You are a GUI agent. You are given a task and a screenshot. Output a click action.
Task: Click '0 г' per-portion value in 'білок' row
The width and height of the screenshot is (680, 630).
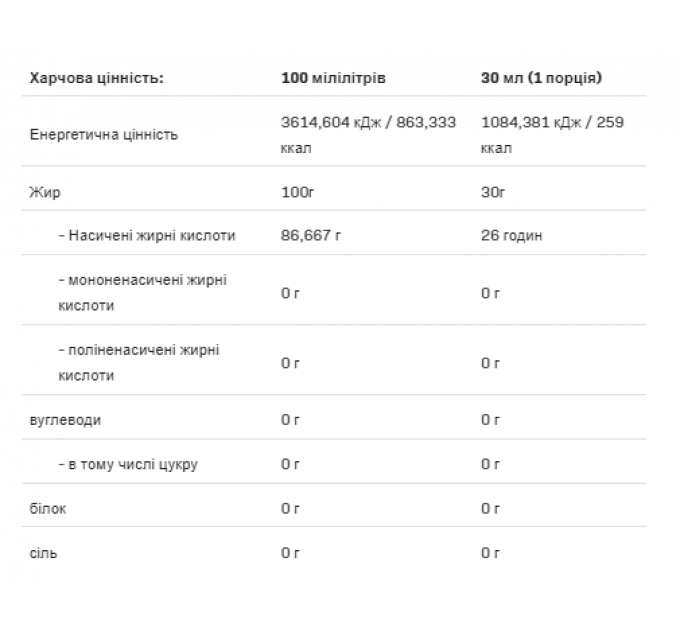490,508
